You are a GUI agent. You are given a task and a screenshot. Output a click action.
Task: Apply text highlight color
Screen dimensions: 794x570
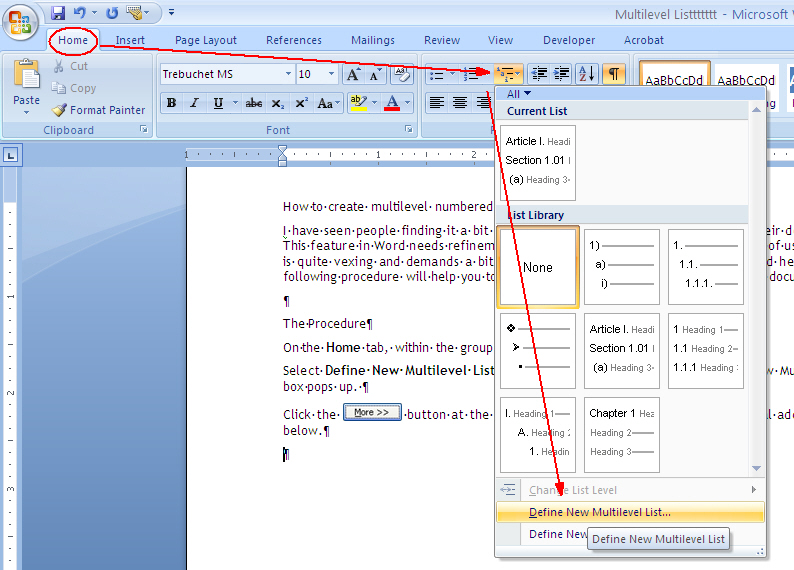[x=358, y=103]
